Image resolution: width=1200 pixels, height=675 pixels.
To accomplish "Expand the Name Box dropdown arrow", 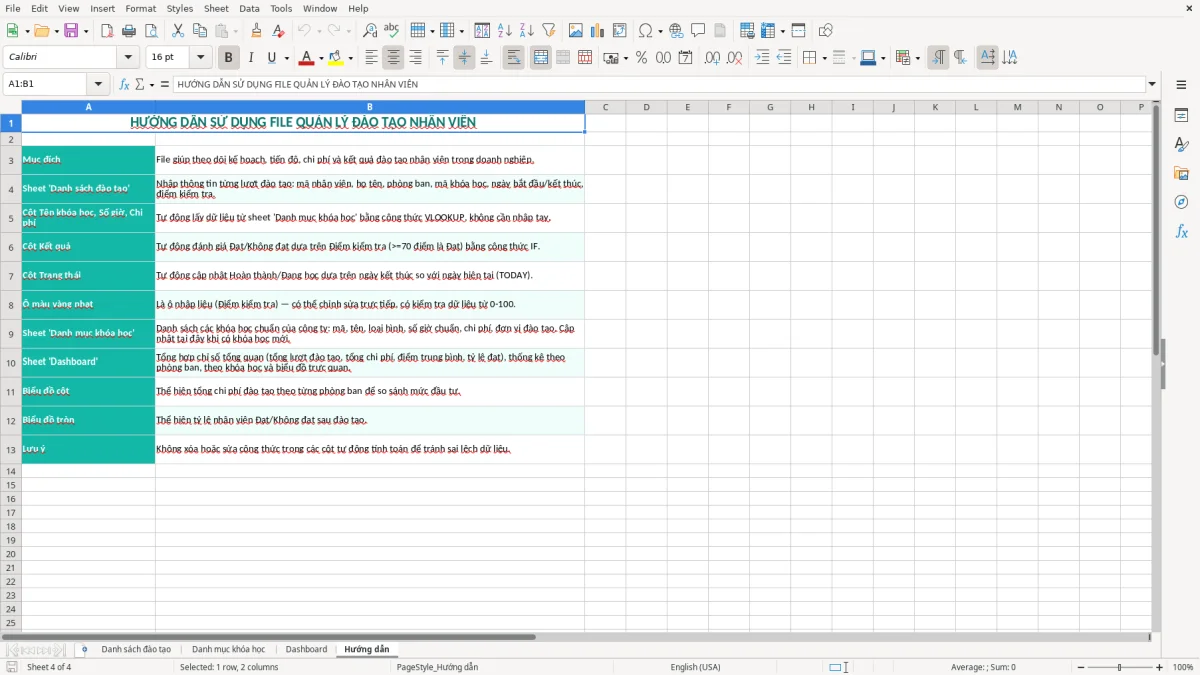I will pos(98,85).
